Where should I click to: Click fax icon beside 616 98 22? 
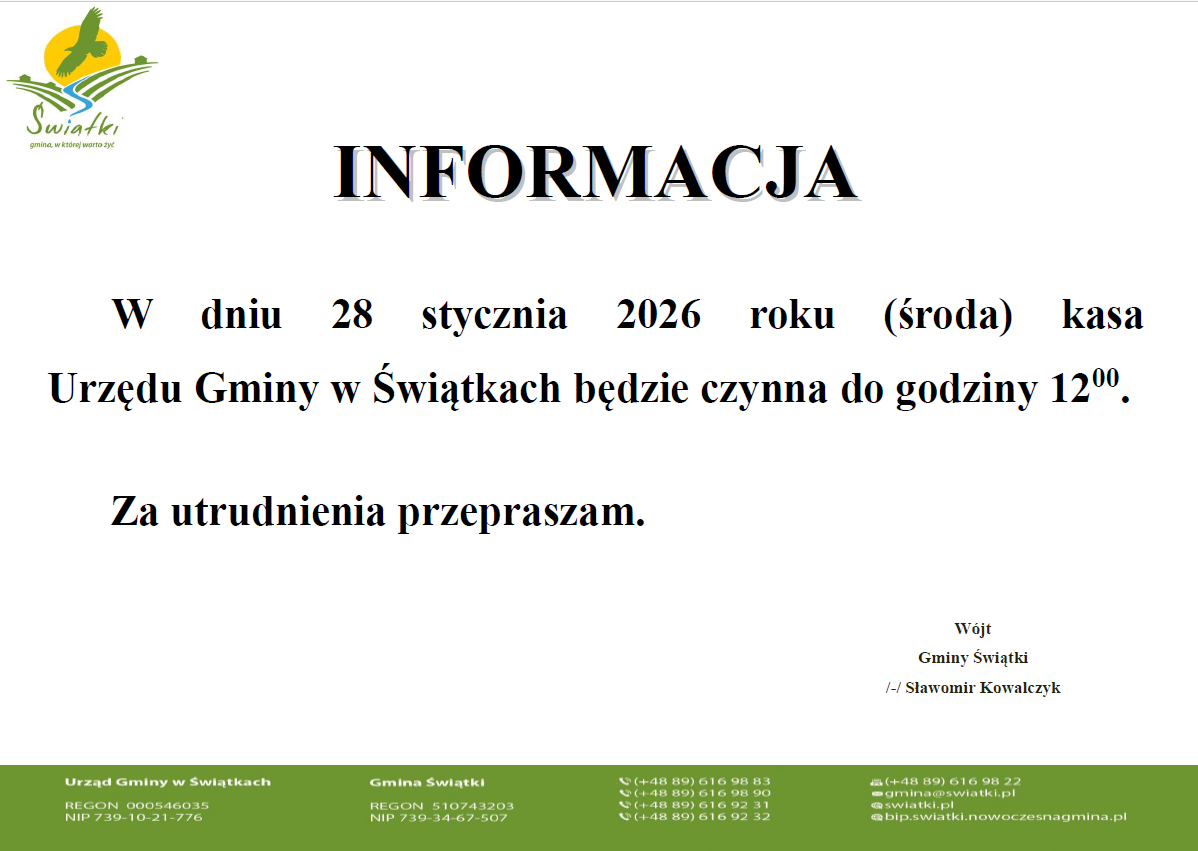click(x=876, y=782)
